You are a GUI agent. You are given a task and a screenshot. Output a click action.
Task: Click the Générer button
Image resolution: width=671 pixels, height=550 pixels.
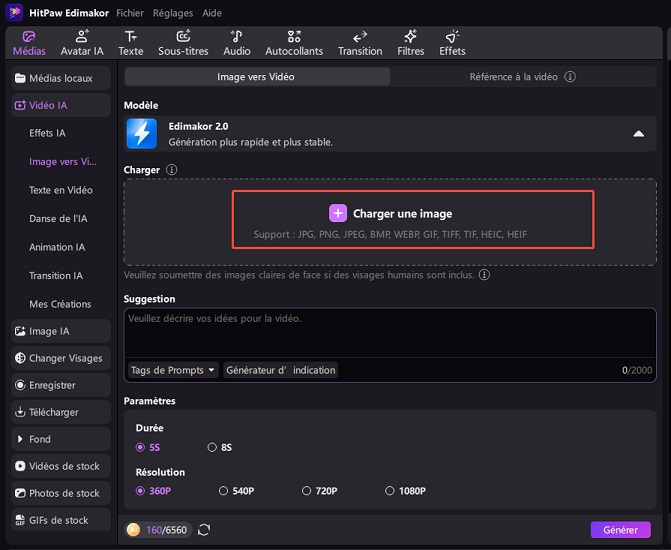click(x=620, y=530)
